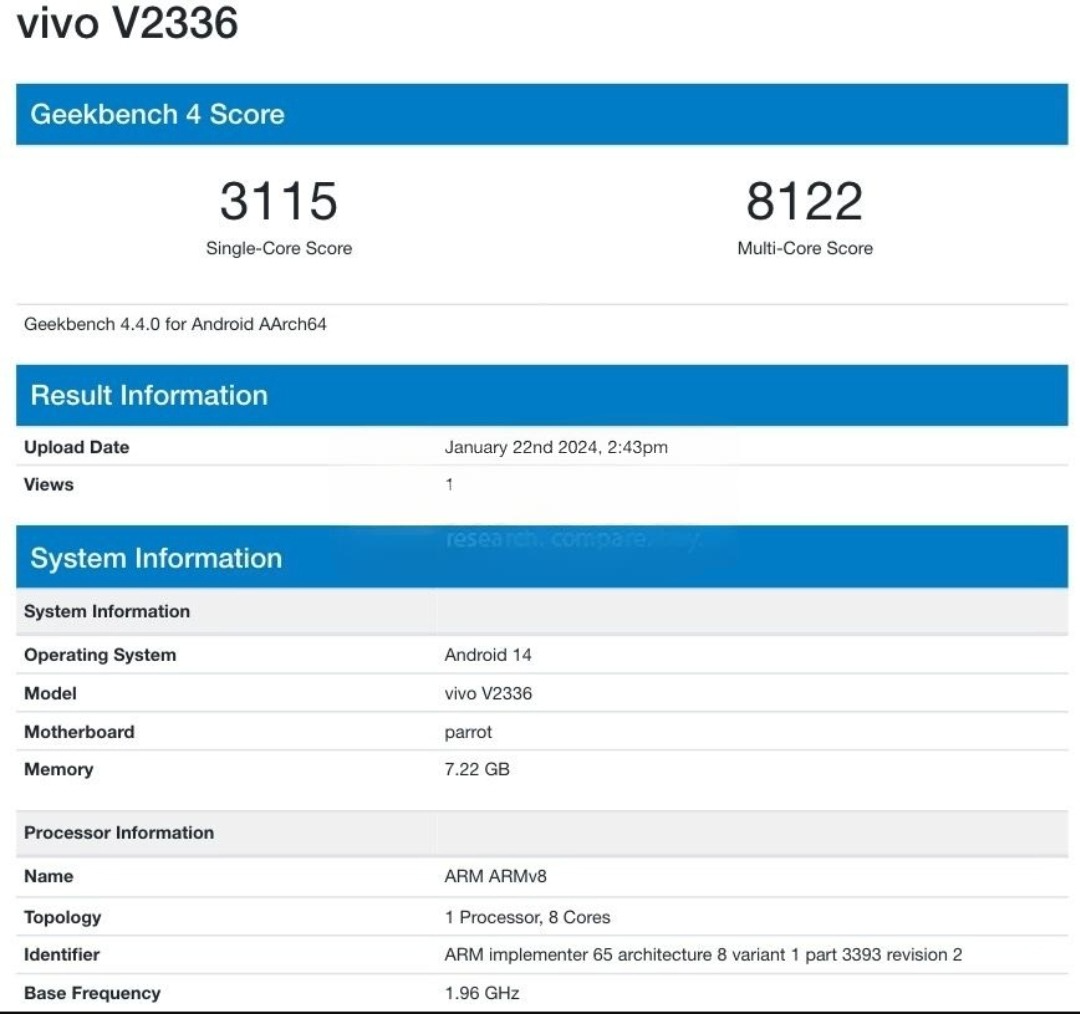Select the Views value '1'

coord(449,484)
